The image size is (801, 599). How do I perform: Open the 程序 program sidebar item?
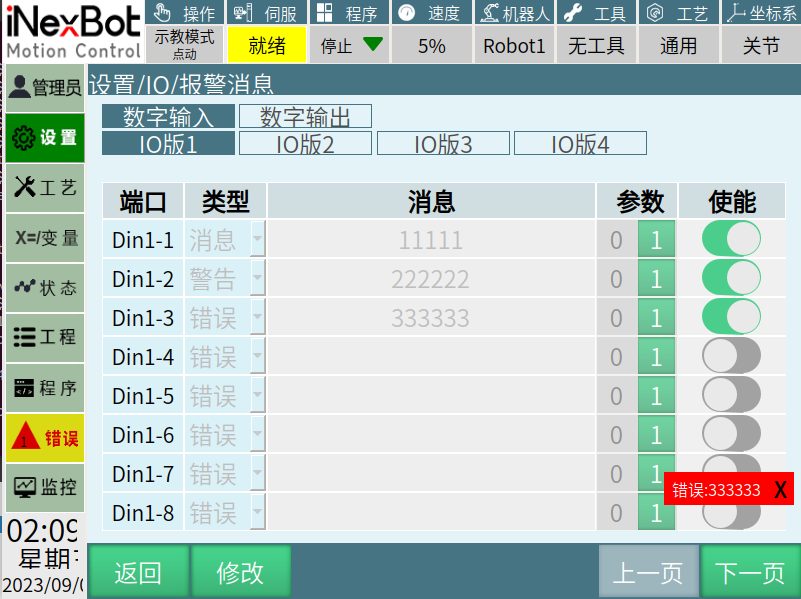coord(44,388)
